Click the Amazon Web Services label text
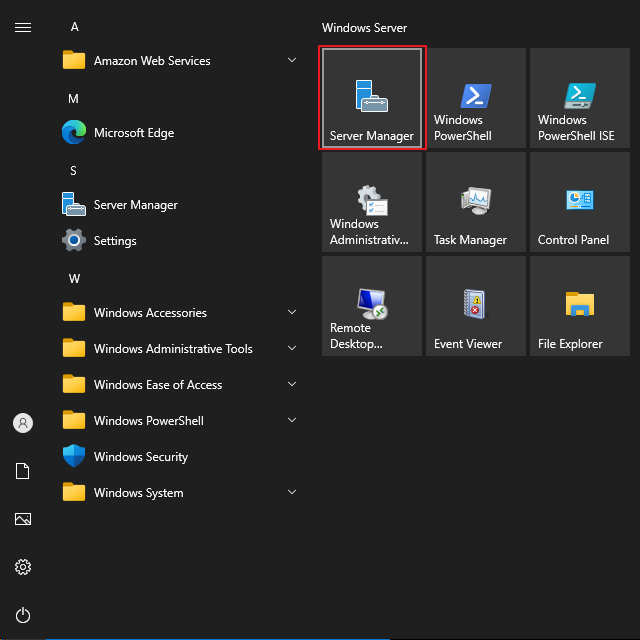Image resolution: width=640 pixels, height=640 pixels. (152, 61)
